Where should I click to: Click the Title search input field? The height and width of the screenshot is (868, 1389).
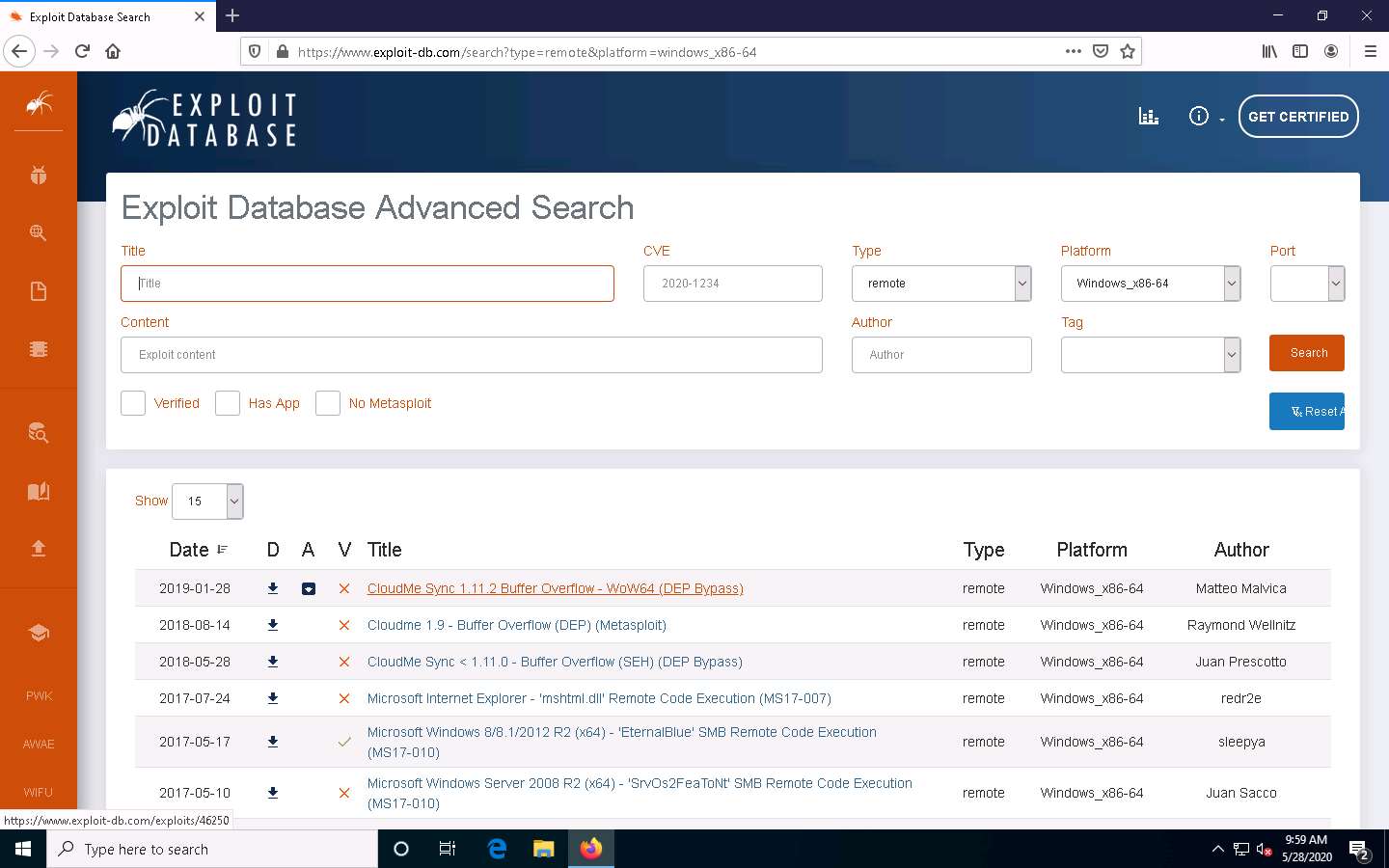click(368, 284)
